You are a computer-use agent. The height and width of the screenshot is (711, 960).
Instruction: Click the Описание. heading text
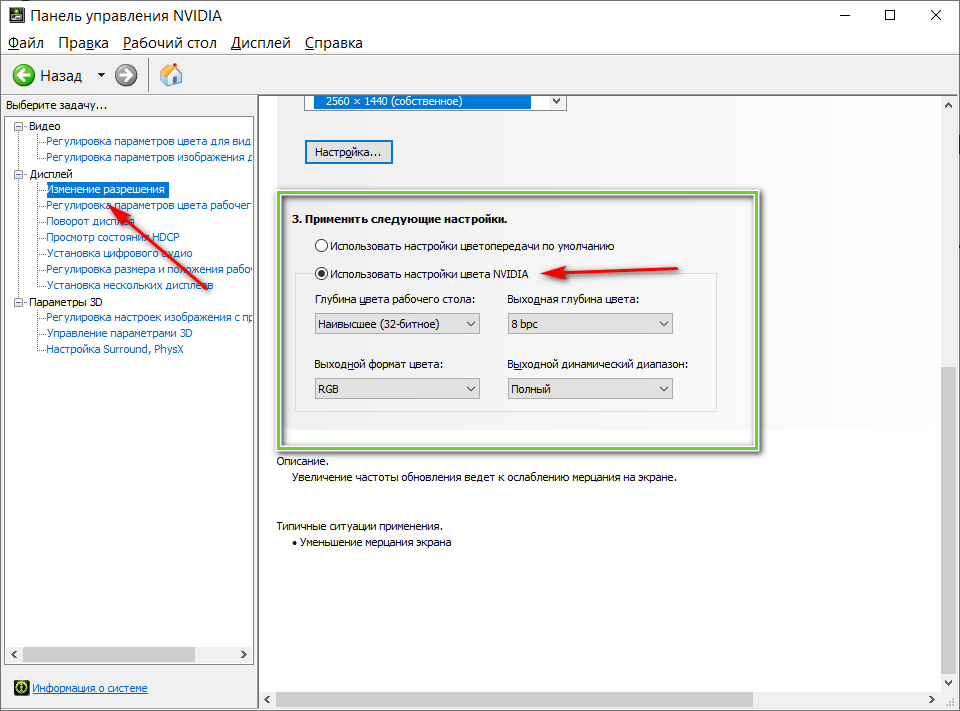tap(302, 461)
